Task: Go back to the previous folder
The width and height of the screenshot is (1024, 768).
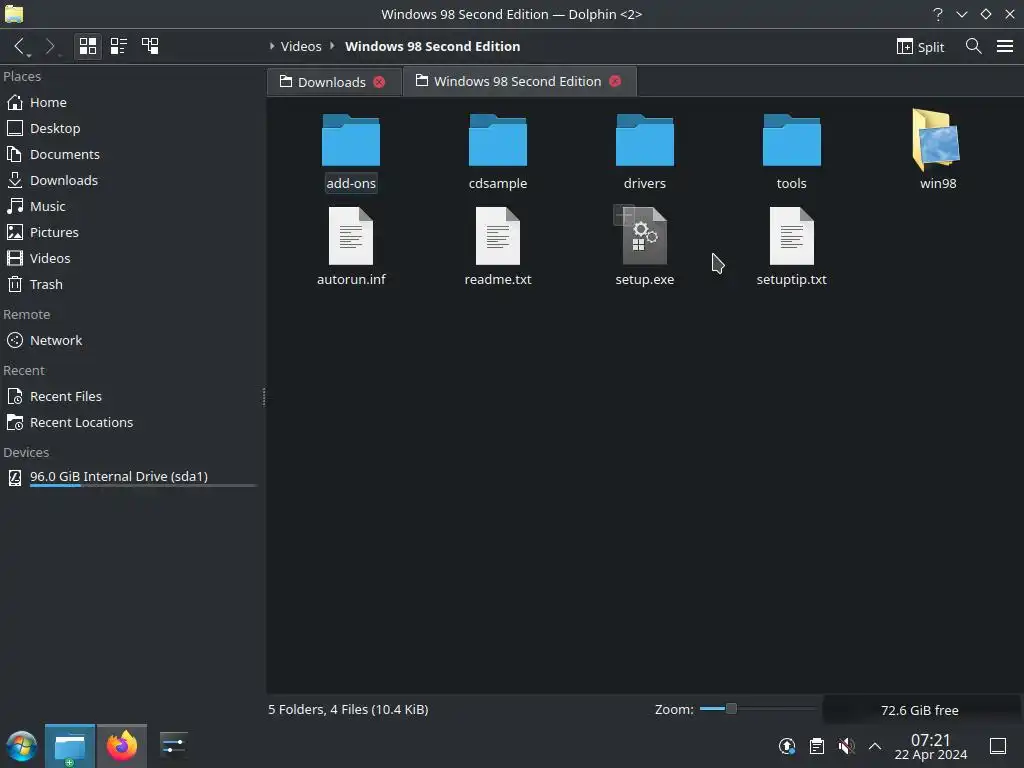Action: (x=20, y=46)
